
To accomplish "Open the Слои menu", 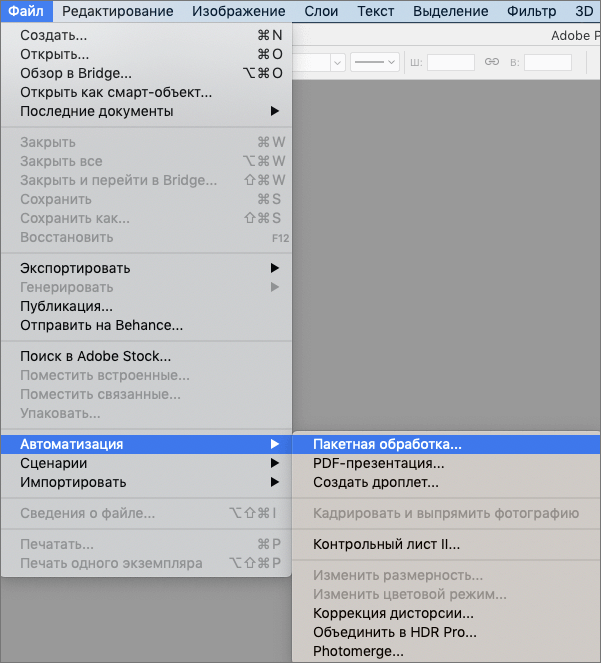I will click(x=321, y=11).
